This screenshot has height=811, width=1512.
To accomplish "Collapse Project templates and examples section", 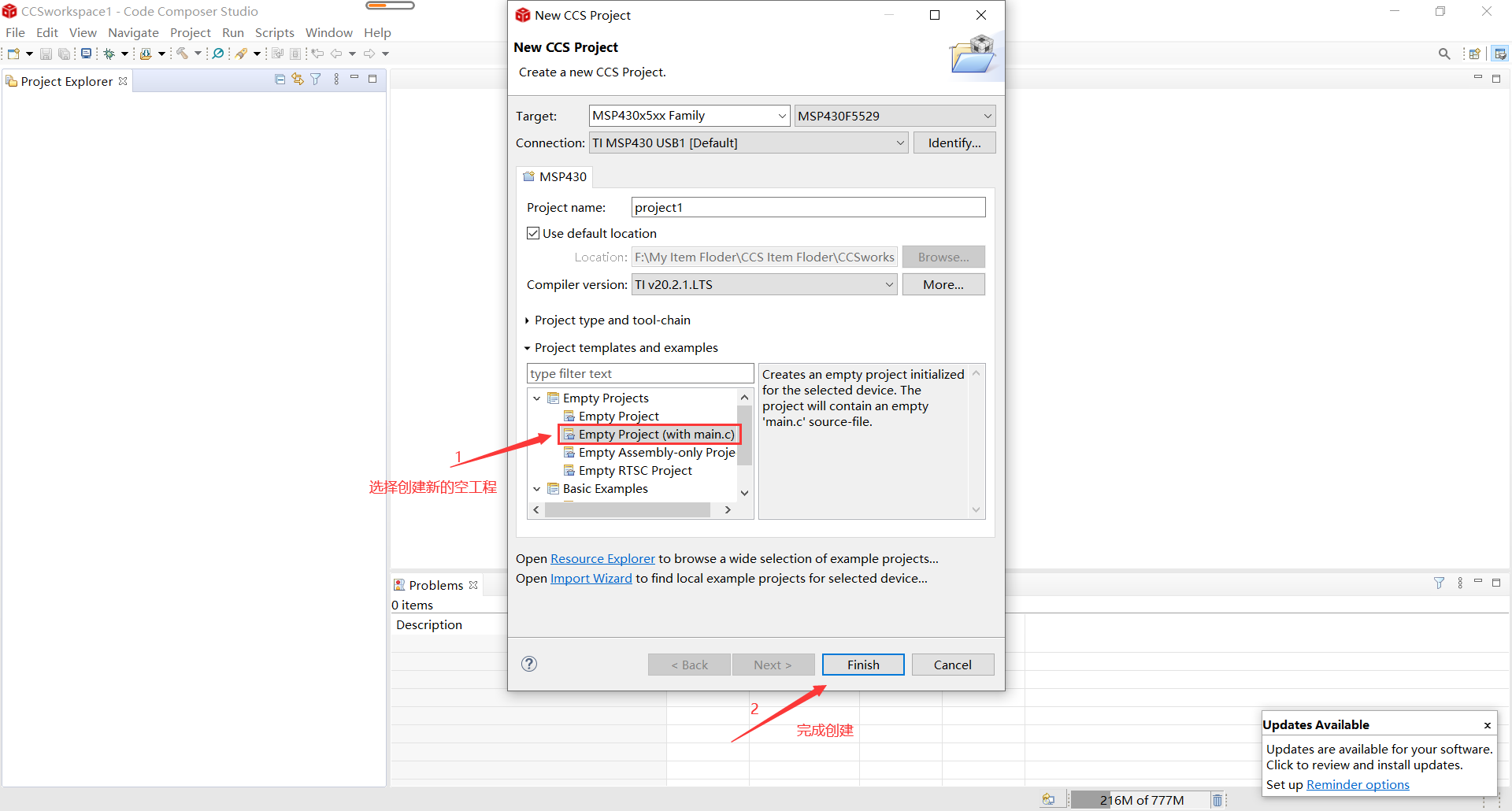I will point(528,348).
